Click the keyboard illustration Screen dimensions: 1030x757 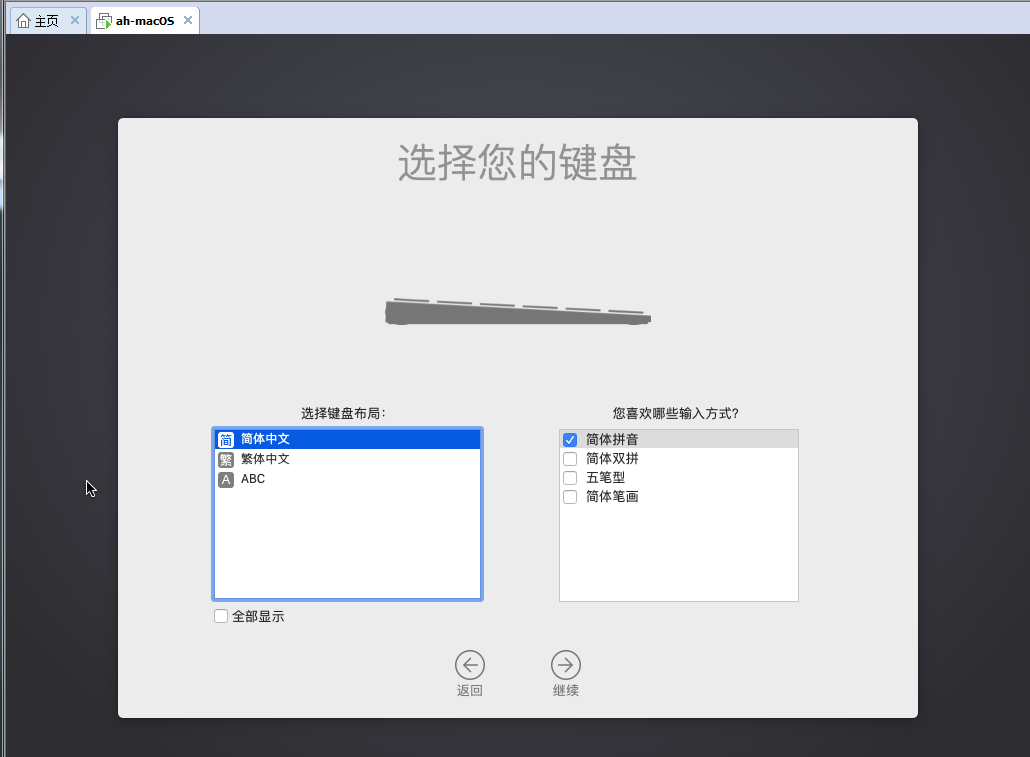click(x=518, y=312)
